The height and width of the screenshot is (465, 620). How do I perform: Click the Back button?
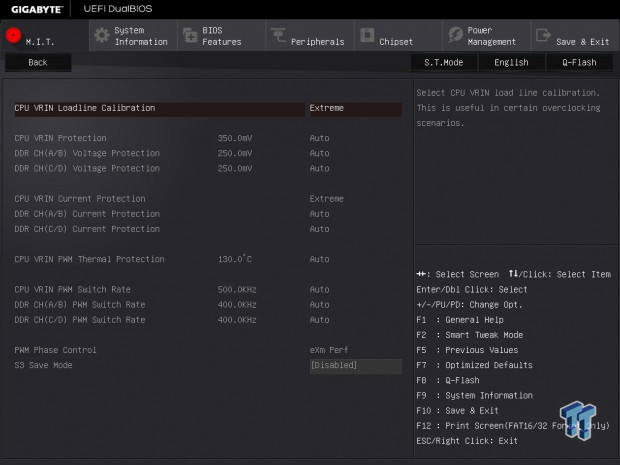(x=38, y=62)
